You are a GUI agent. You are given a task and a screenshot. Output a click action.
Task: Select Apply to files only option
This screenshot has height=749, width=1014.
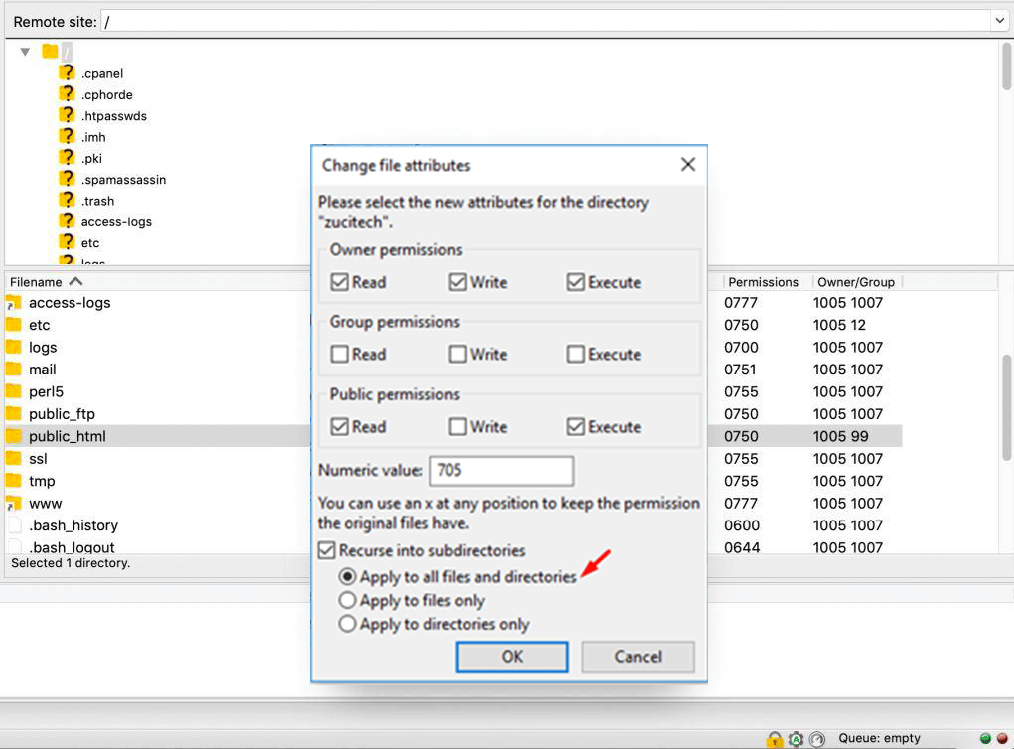[347, 600]
